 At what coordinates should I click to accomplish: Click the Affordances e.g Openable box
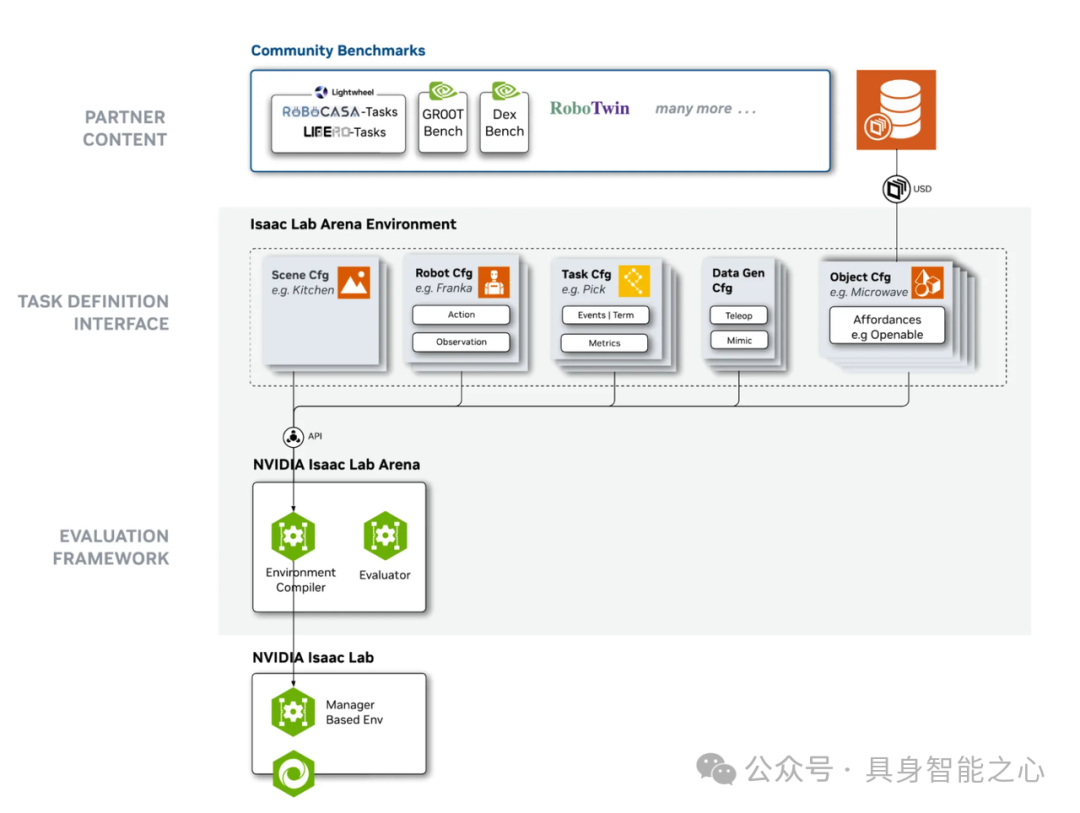tap(887, 326)
